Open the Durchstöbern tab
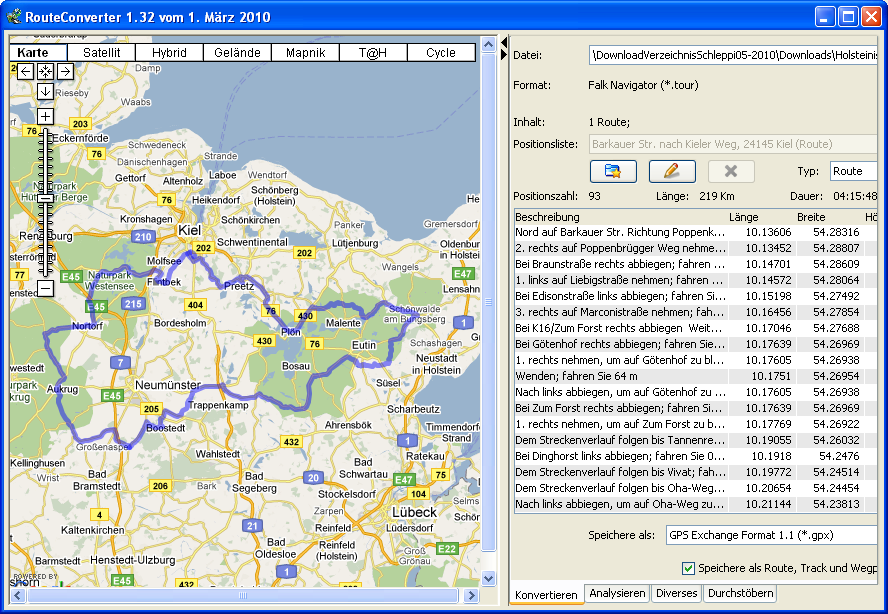 (739, 593)
